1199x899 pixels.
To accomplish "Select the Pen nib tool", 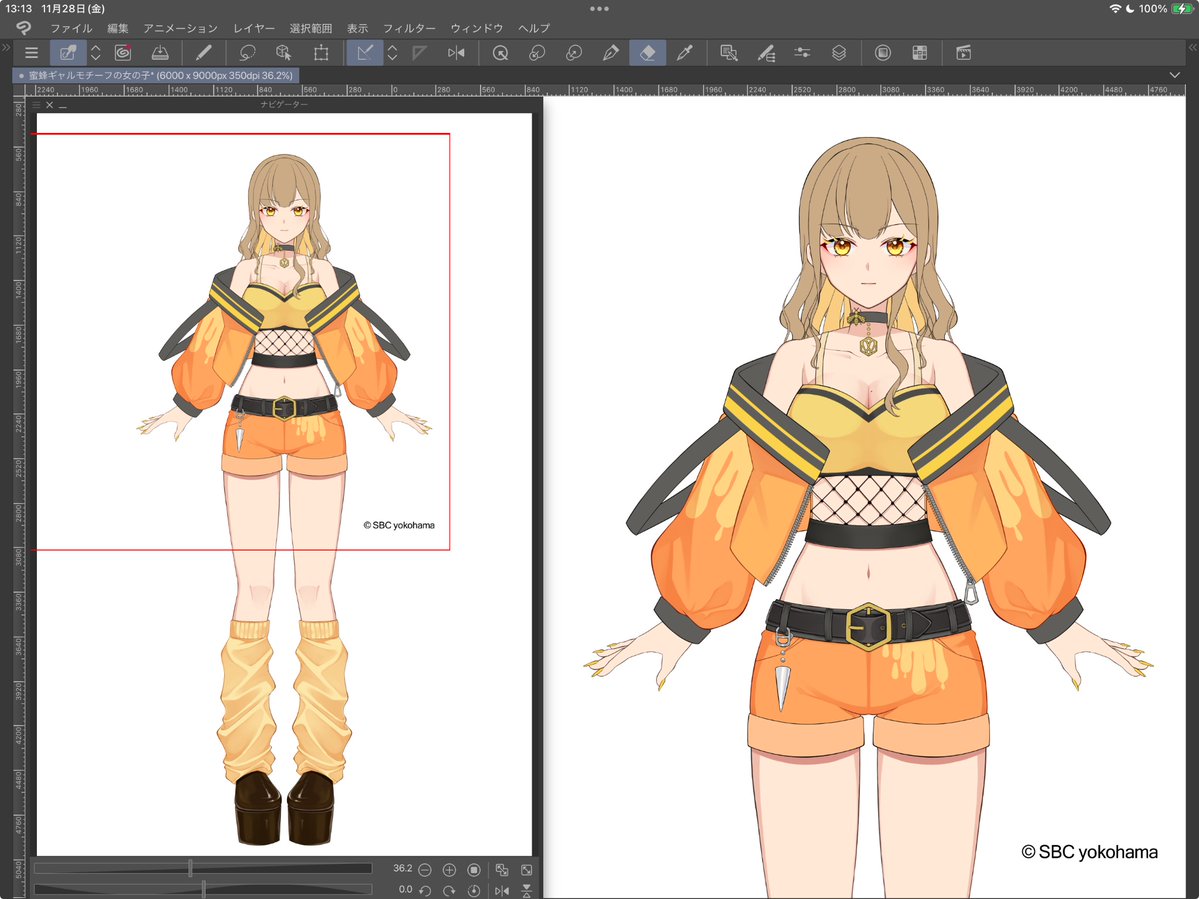I will click(x=610, y=53).
